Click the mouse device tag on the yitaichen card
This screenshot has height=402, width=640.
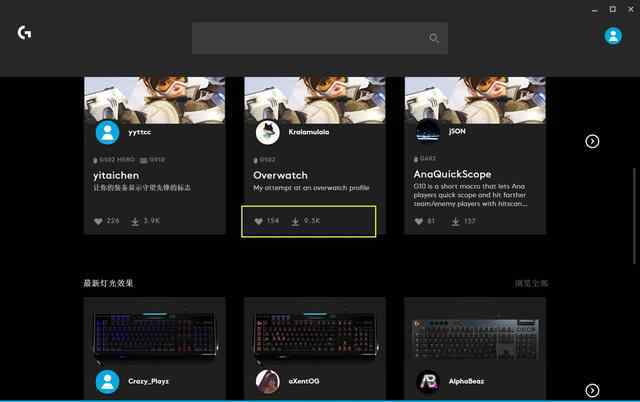(114, 160)
